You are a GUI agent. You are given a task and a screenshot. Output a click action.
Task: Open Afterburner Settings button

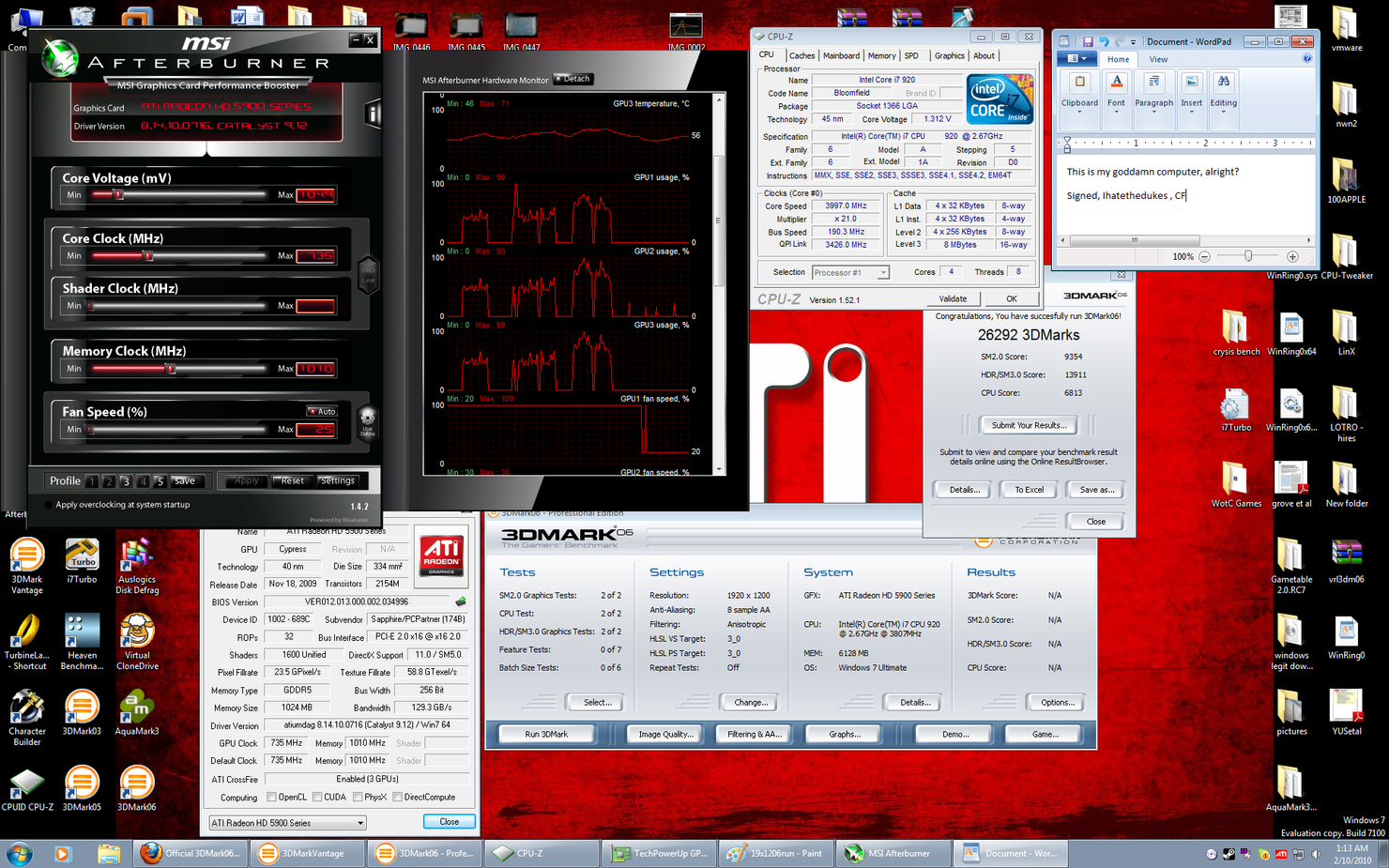[x=337, y=480]
